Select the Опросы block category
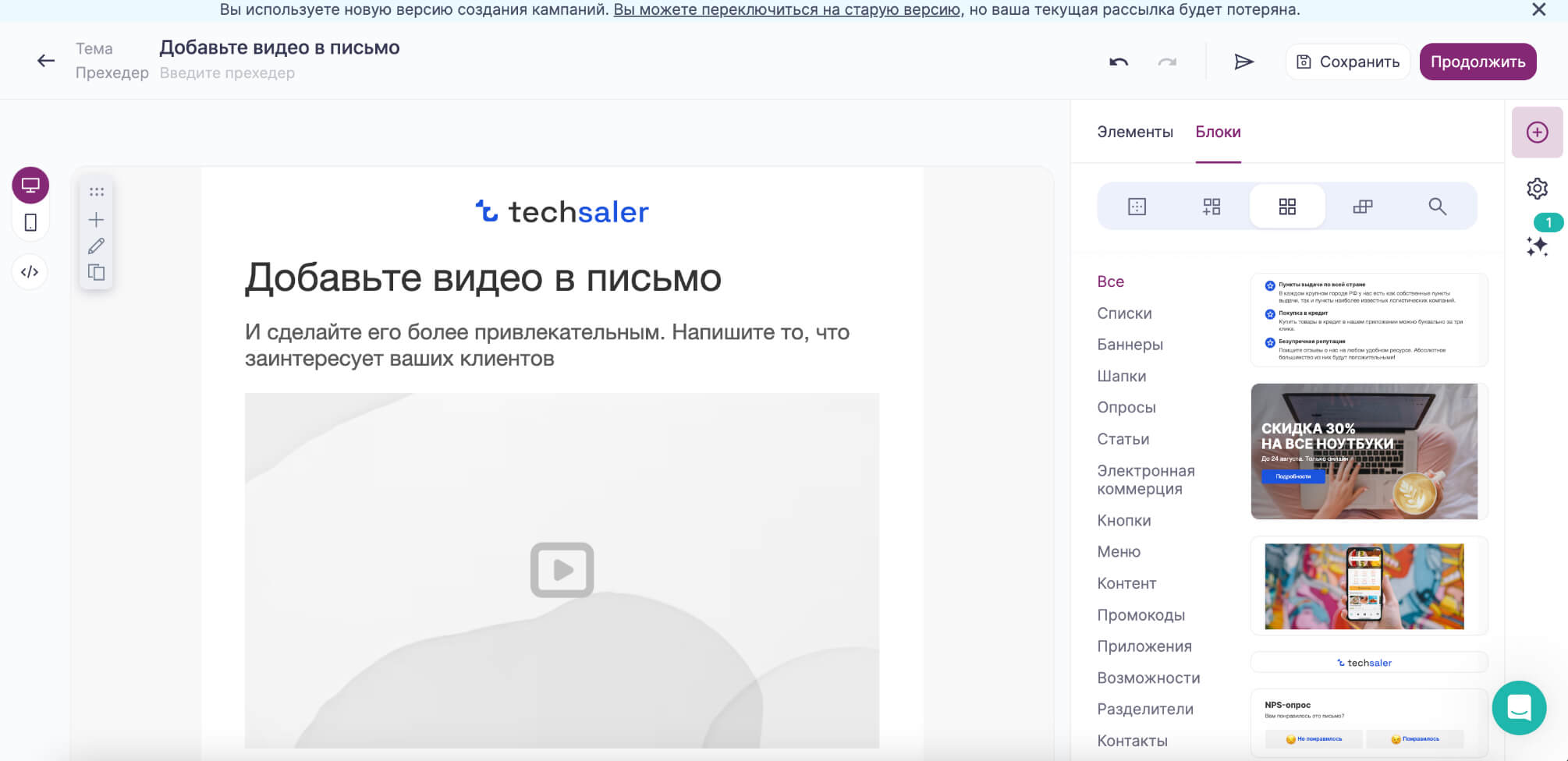Viewport: 1568px width, 761px height. point(1126,407)
